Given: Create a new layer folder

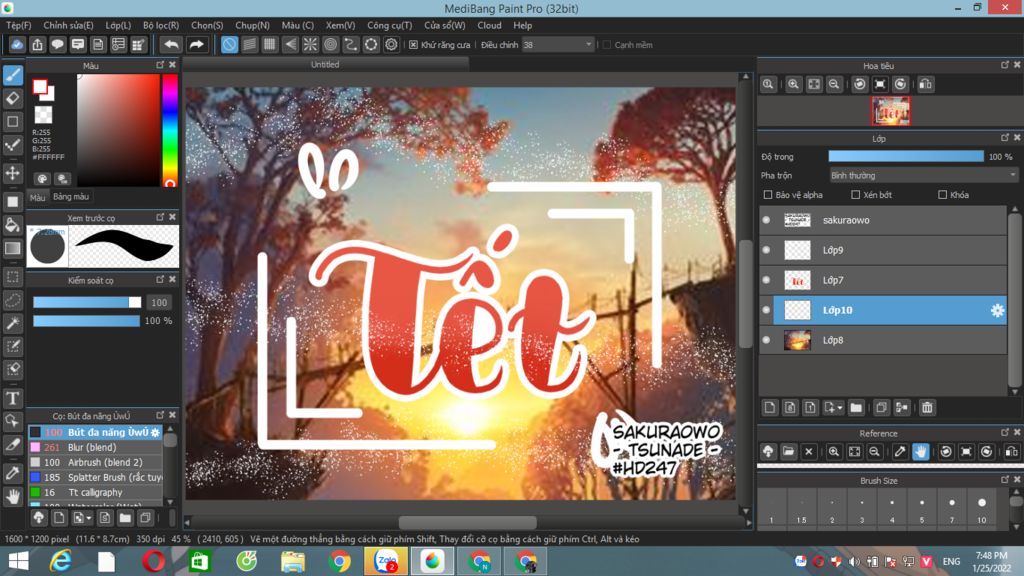Looking at the screenshot, I should [856, 408].
